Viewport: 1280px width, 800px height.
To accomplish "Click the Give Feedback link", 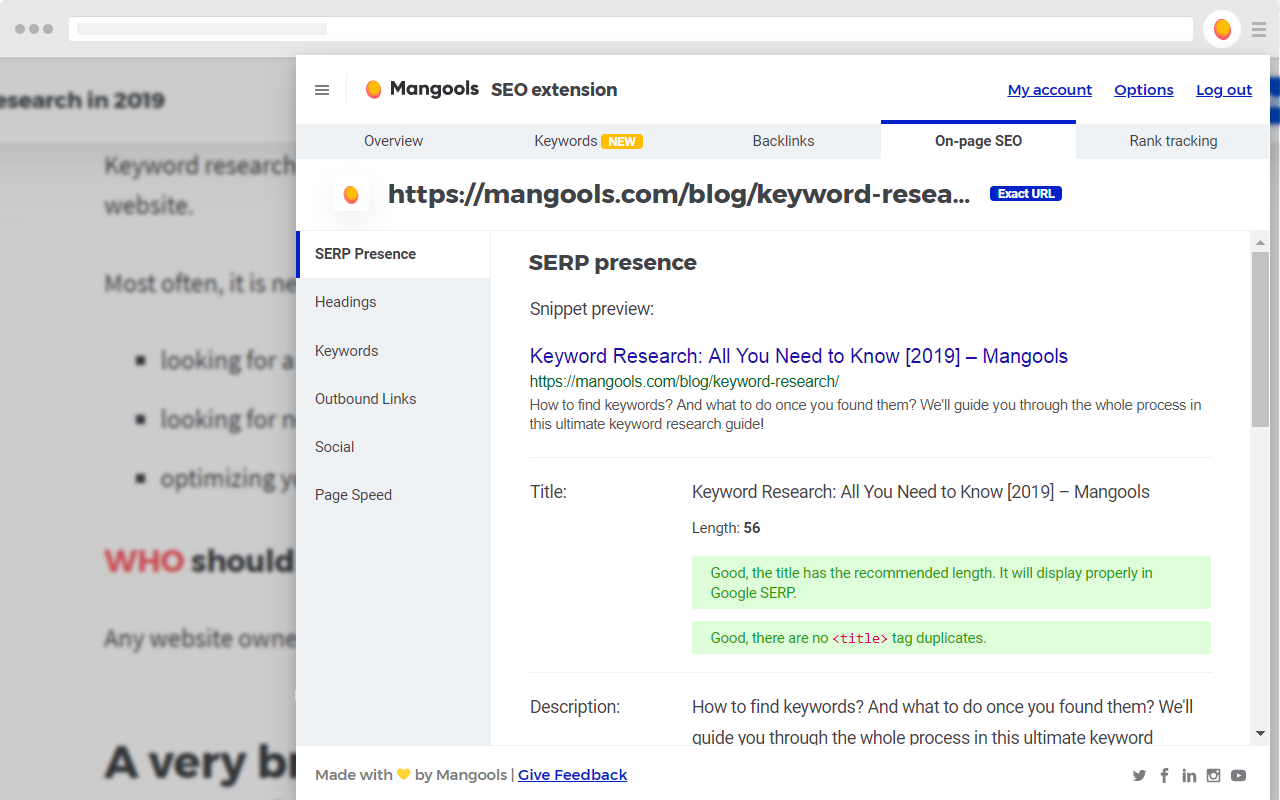I will coord(572,774).
